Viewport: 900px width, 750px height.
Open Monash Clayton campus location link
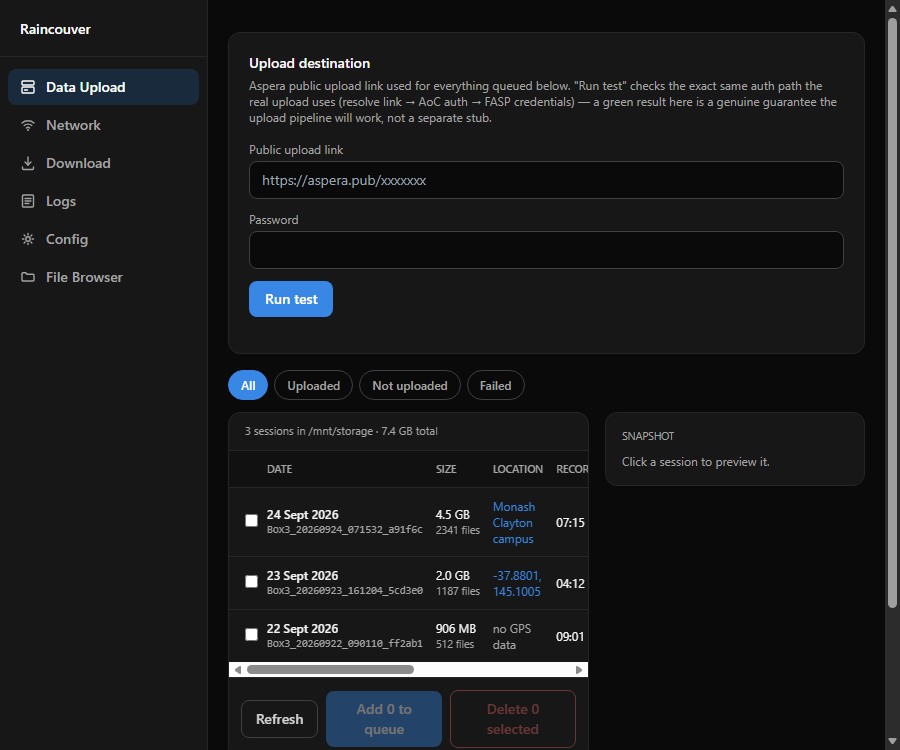click(514, 523)
